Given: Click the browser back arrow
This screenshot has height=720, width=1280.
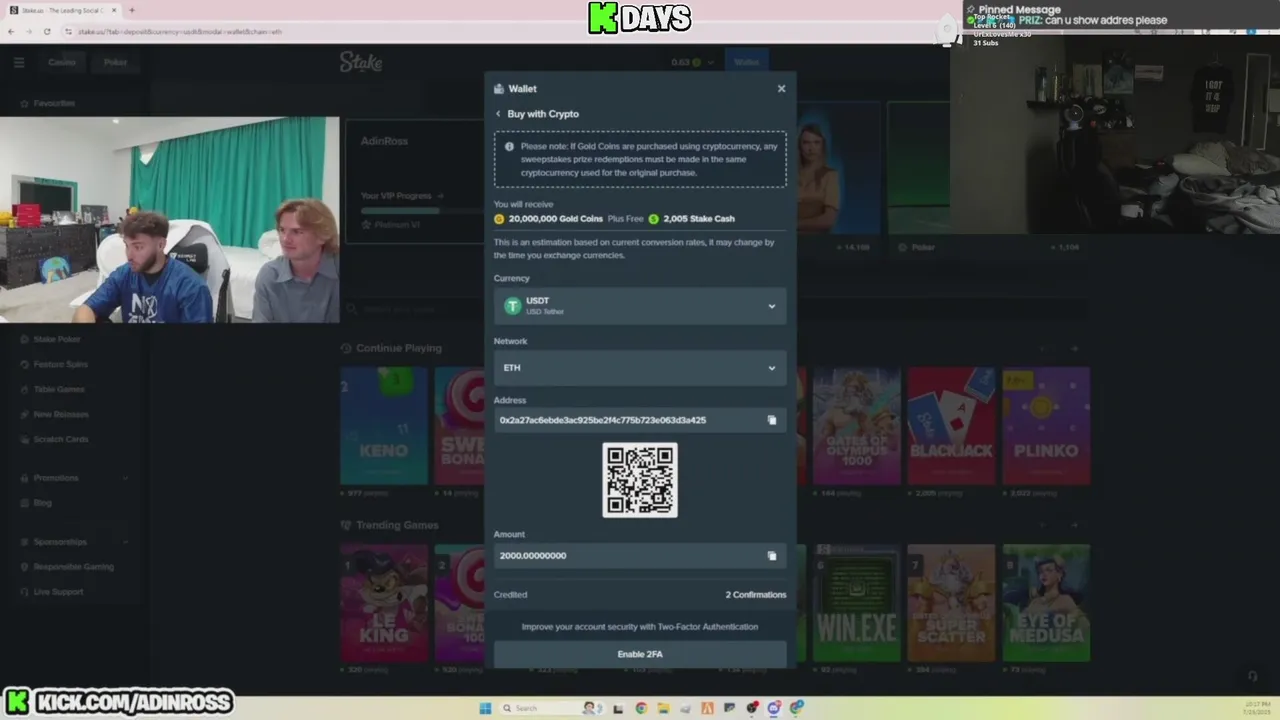Looking at the screenshot, I should [x=11, y=31].
